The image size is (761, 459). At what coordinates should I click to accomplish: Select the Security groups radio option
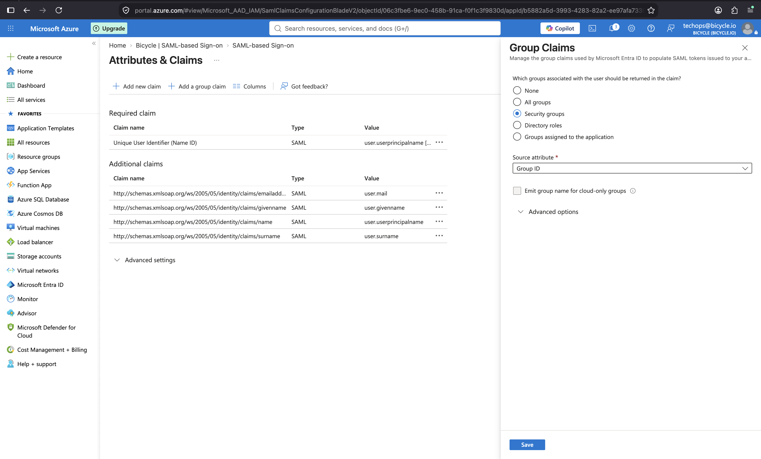(x=517, y=114)
